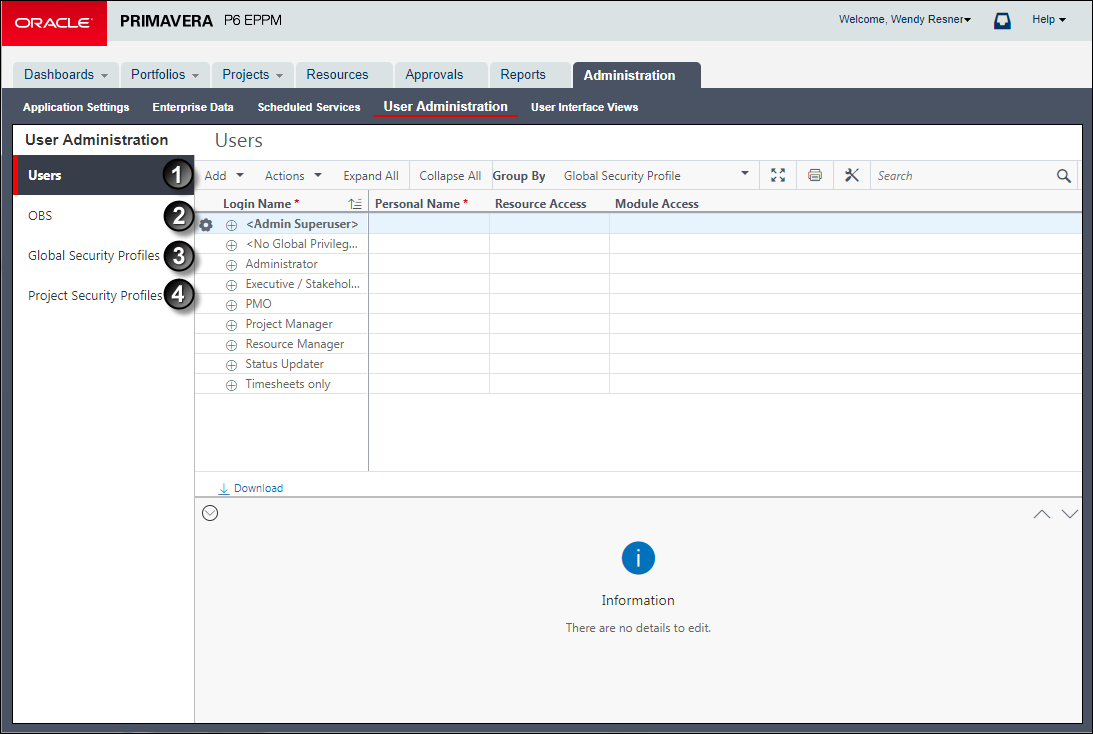Go to Enterprise Data
Image resolution: width=1093 pixels, height=734 pixels.
(x=193, y=107)
